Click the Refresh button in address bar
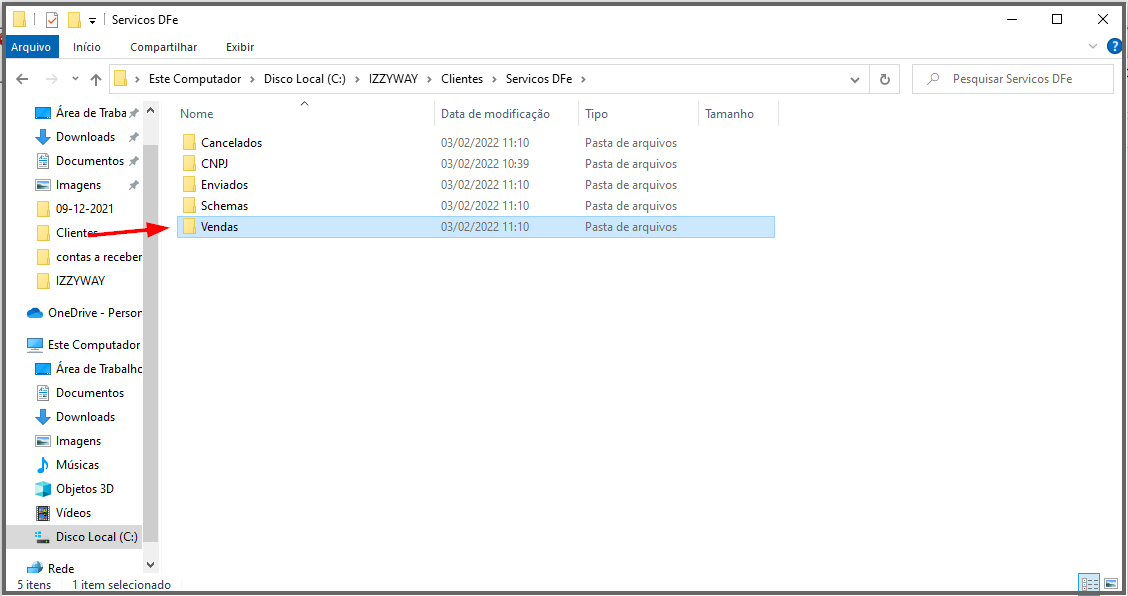This screenshot has height=596, width=1128. click(x=884, y=79)
